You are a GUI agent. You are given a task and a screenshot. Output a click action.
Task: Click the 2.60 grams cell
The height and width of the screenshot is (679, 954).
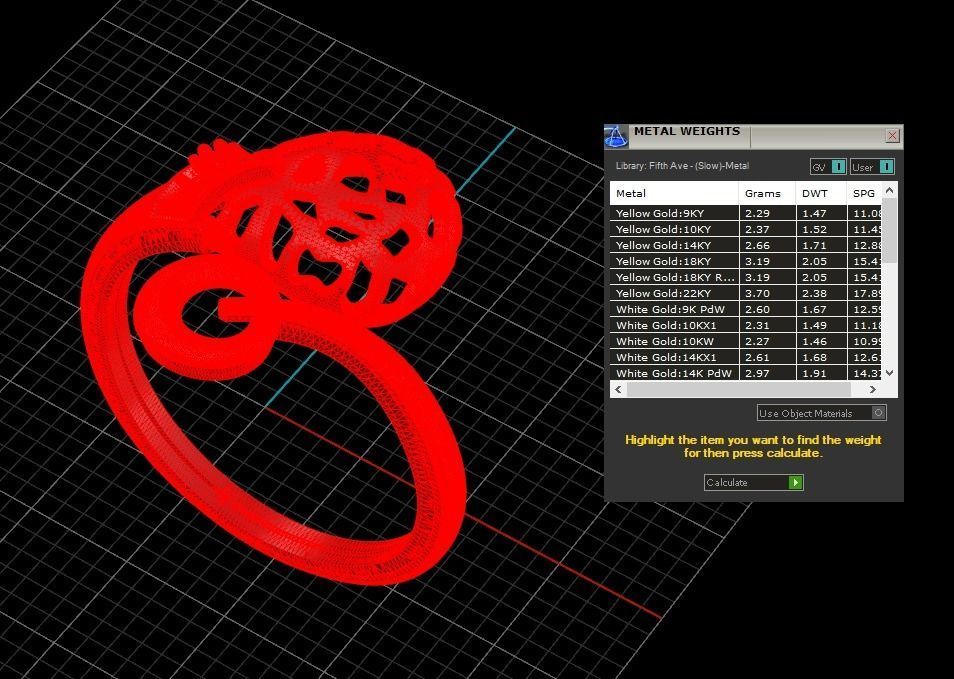[x=767, y=309]
